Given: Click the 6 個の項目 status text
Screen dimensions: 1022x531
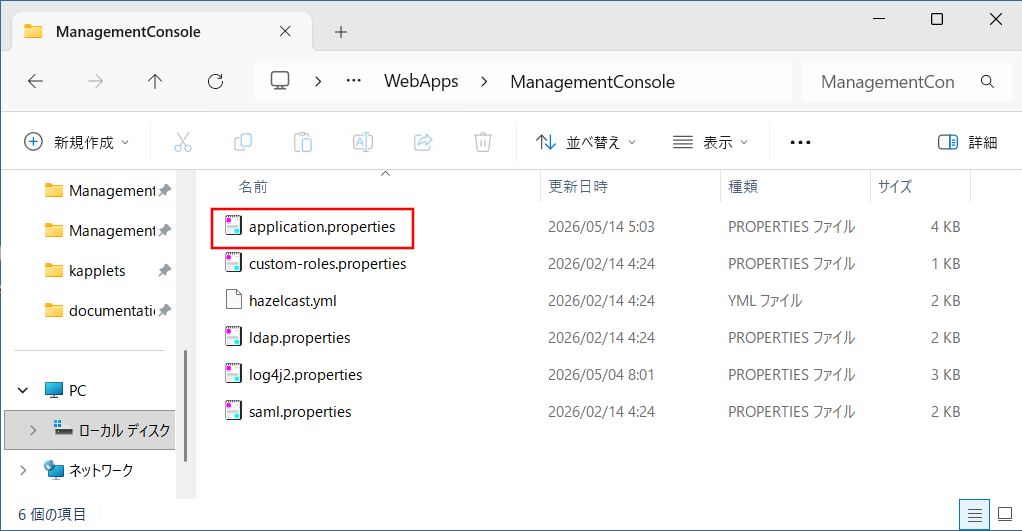Looking at the screenshot, I should [x=52, y=515].
